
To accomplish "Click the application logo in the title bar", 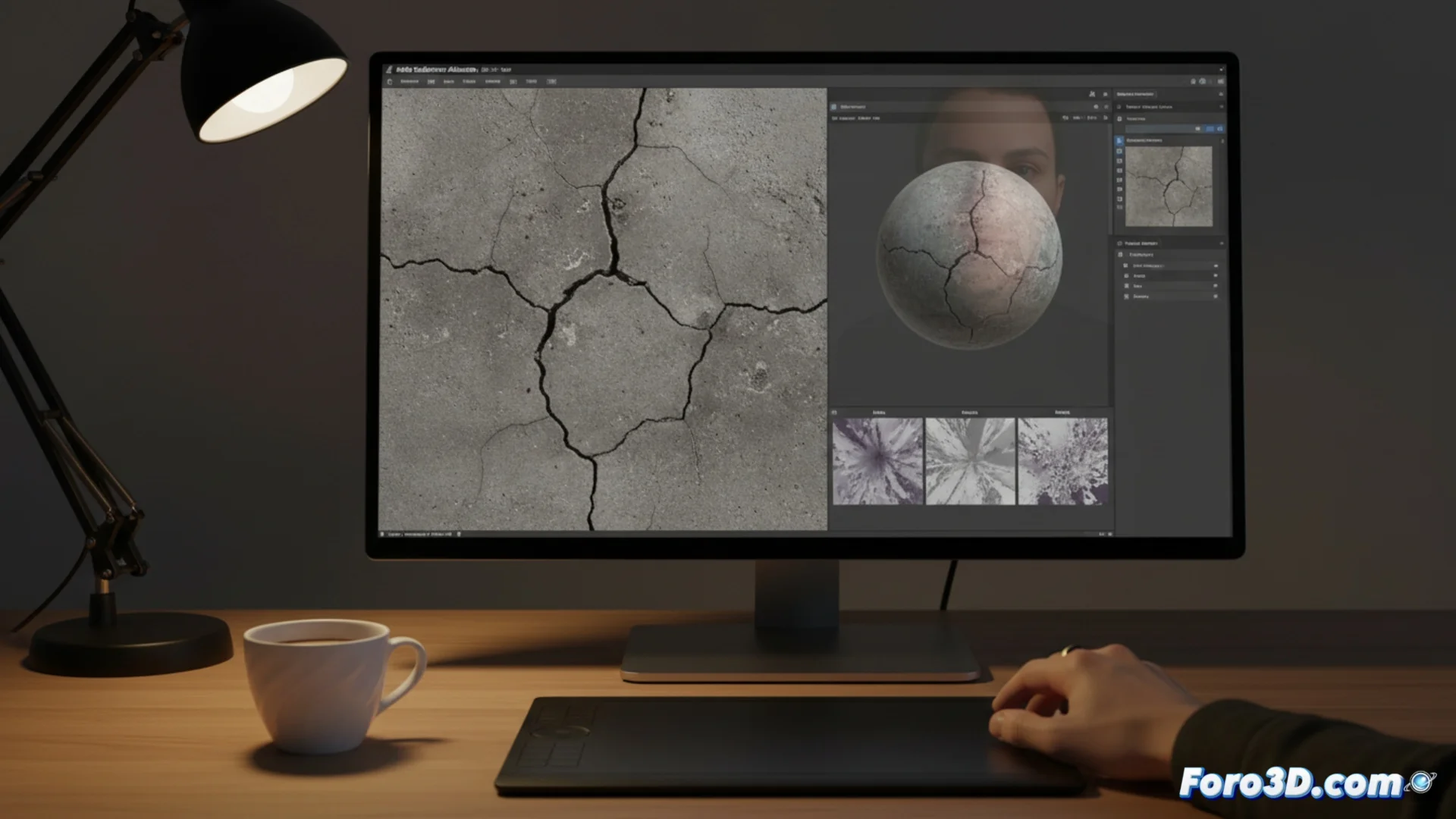I will pyautogui.click(x=389, y=69).
